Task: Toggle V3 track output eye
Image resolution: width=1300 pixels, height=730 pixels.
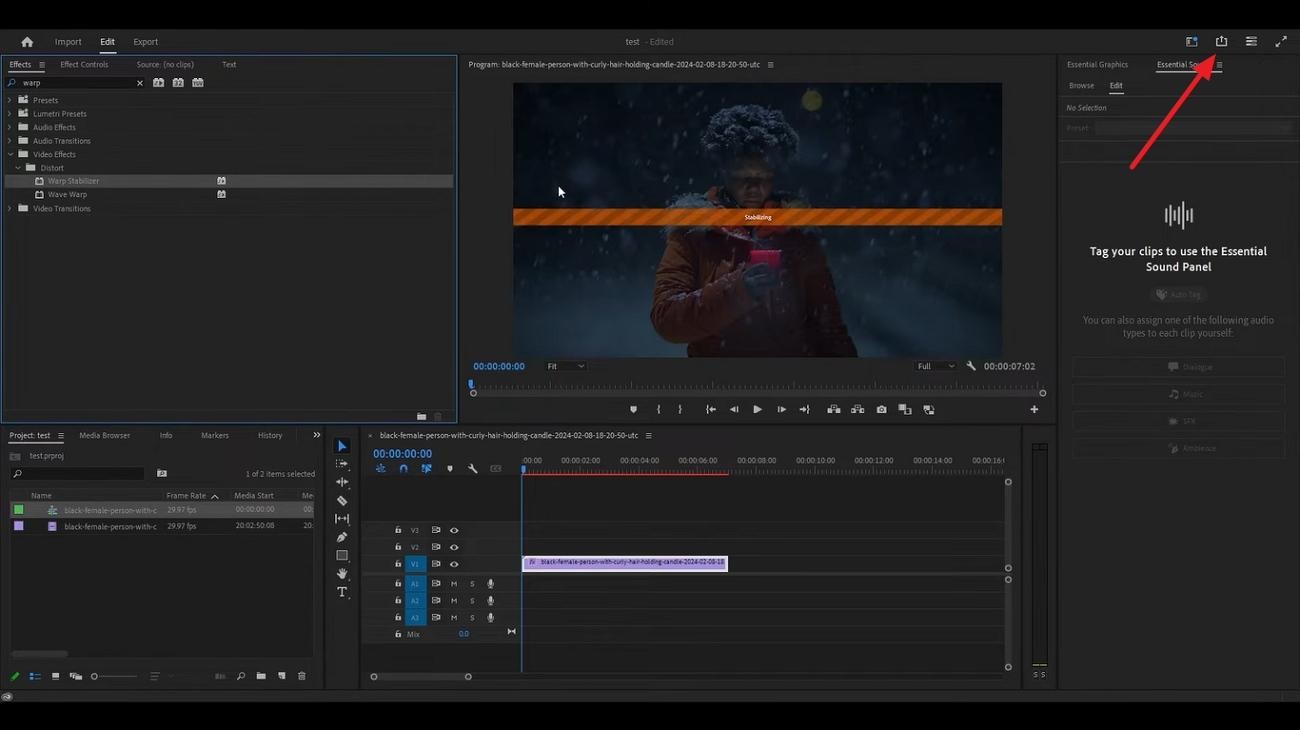Action: [x=454, y=531]
